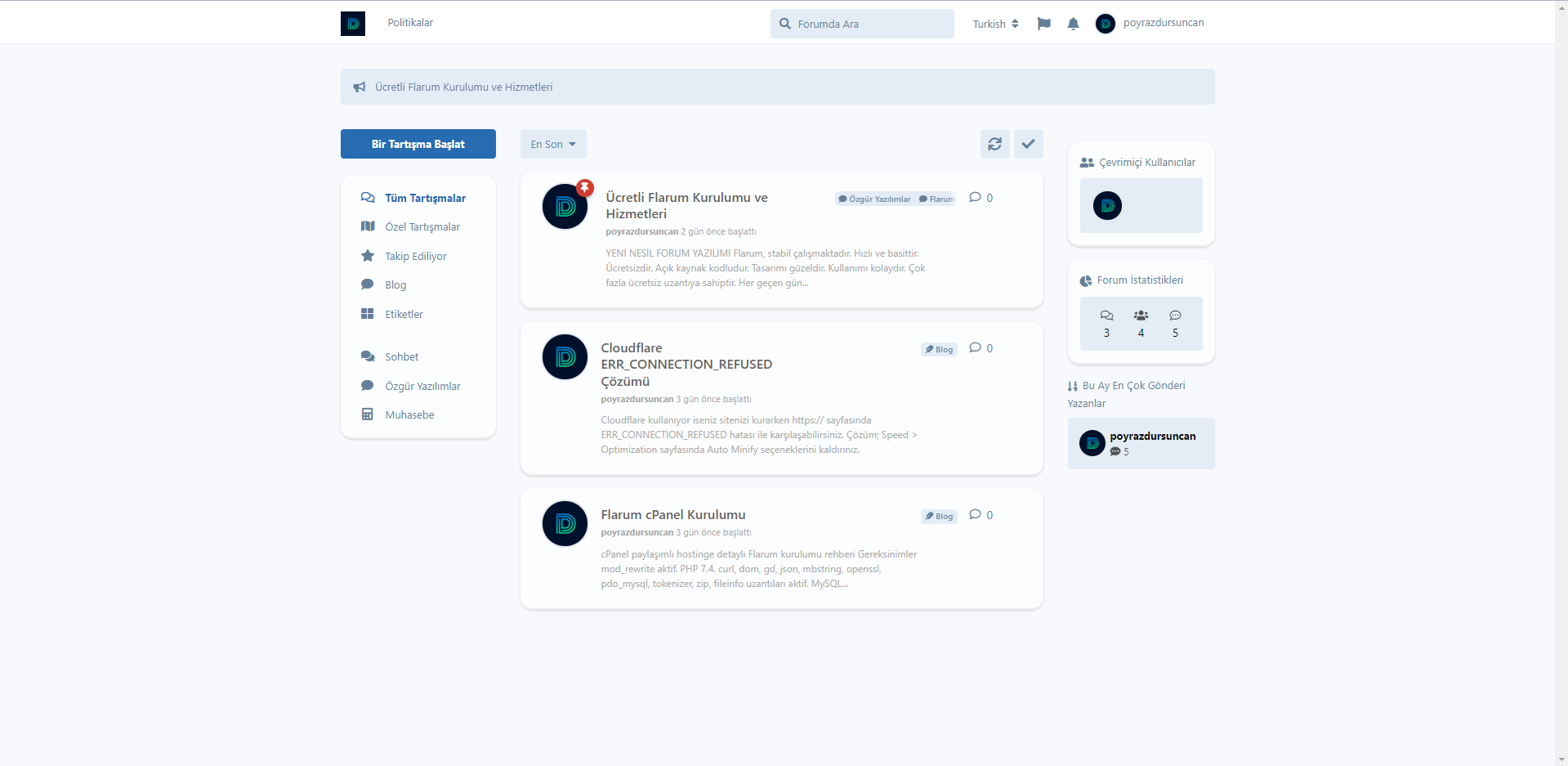Viewport: 1568px width, 766px height.
Task: Click the discussions count icon in Forum İstatistikleri
Action: [1106, 316]
